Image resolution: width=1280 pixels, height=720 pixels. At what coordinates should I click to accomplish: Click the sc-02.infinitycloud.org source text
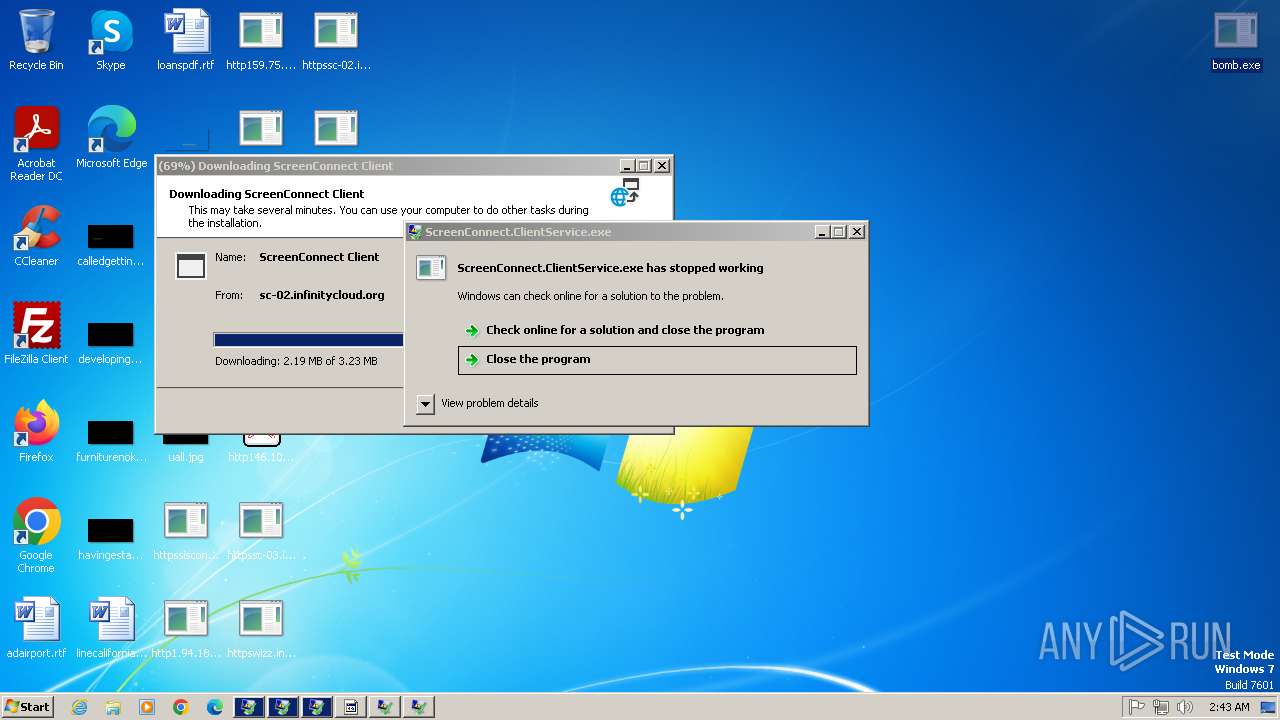[x=322, y=295]
